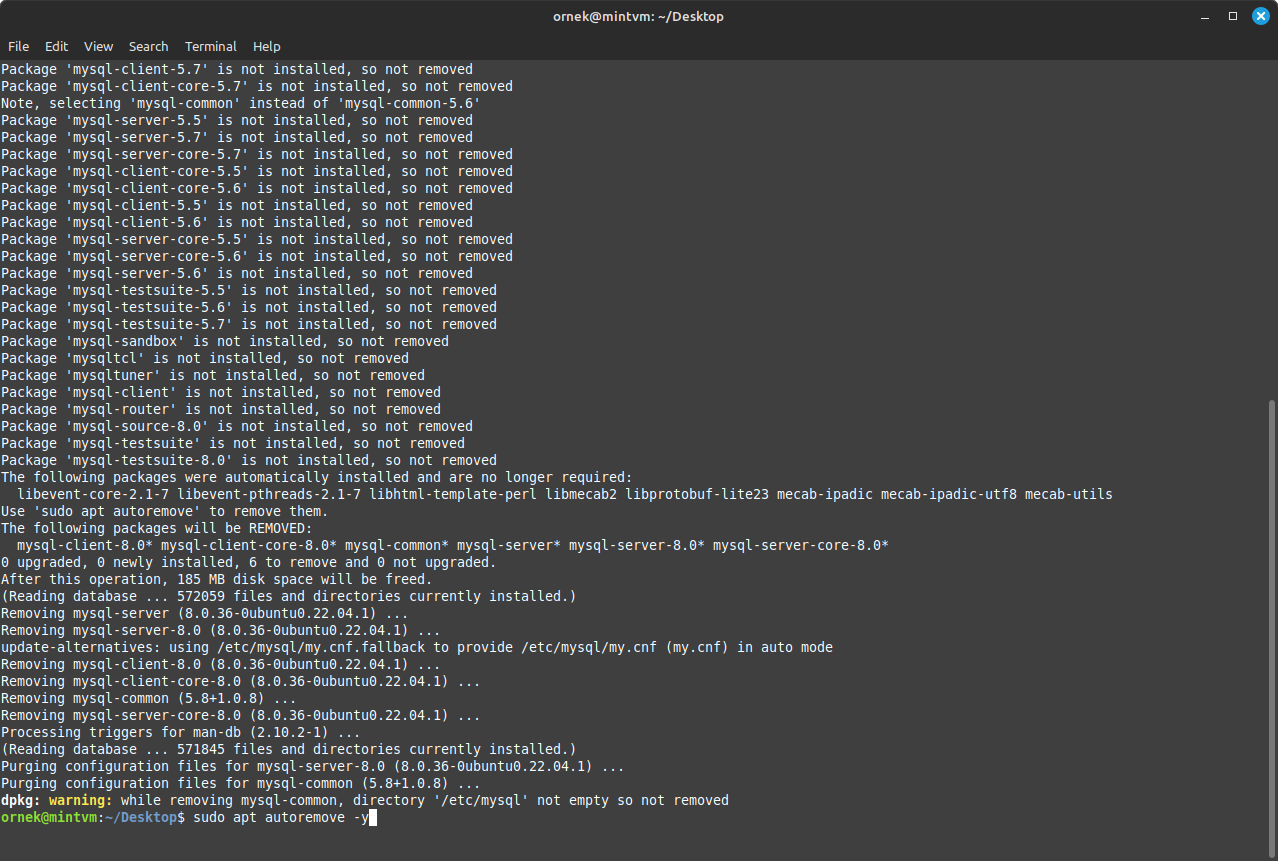Click the prompt text ornek@mintvm
Image resolution: width=1278 pixels, height=861 pixels.
tap(49, 818)
